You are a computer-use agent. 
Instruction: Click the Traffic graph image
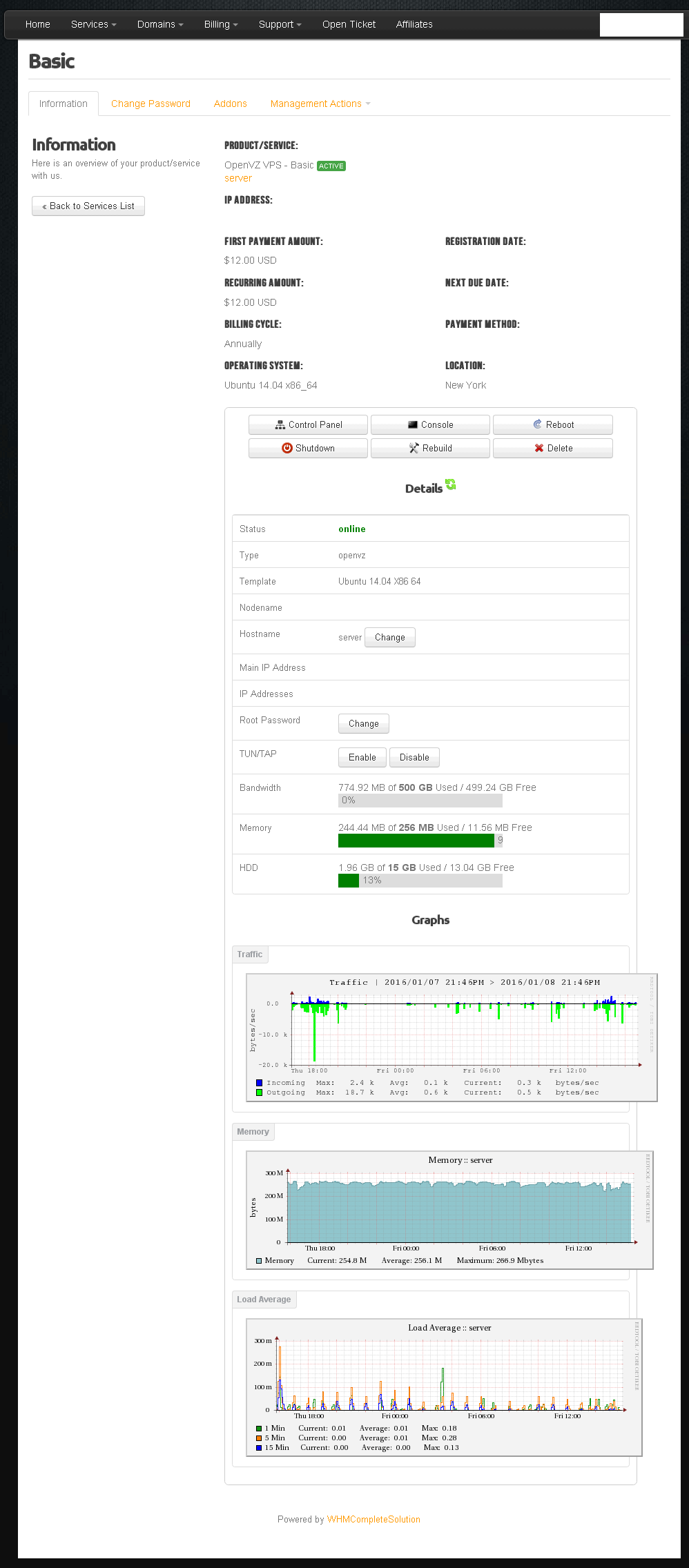click(x=452, y=1037)
